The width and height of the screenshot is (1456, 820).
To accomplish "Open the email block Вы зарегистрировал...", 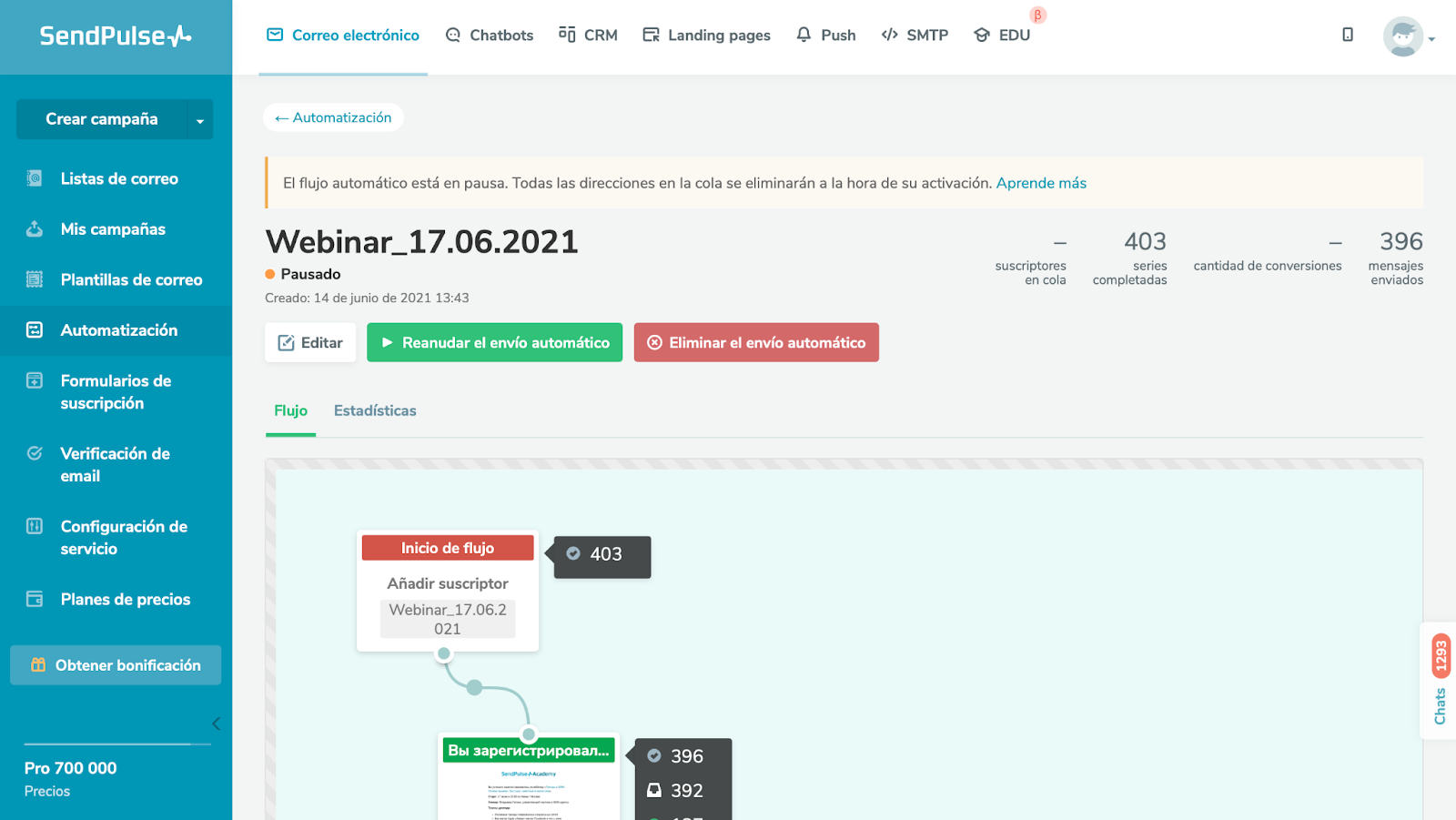I will 528,751.
